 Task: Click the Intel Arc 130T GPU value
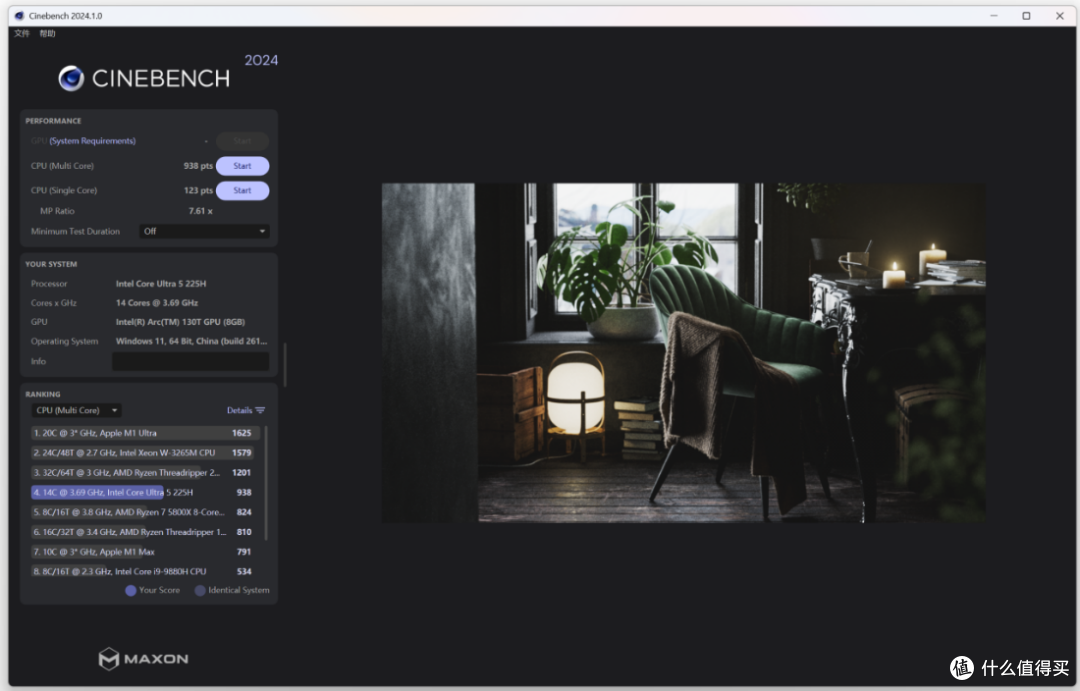(180, 322)
